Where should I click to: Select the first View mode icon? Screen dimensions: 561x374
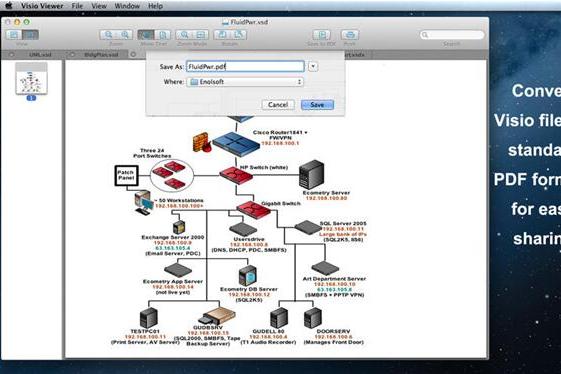14,35
